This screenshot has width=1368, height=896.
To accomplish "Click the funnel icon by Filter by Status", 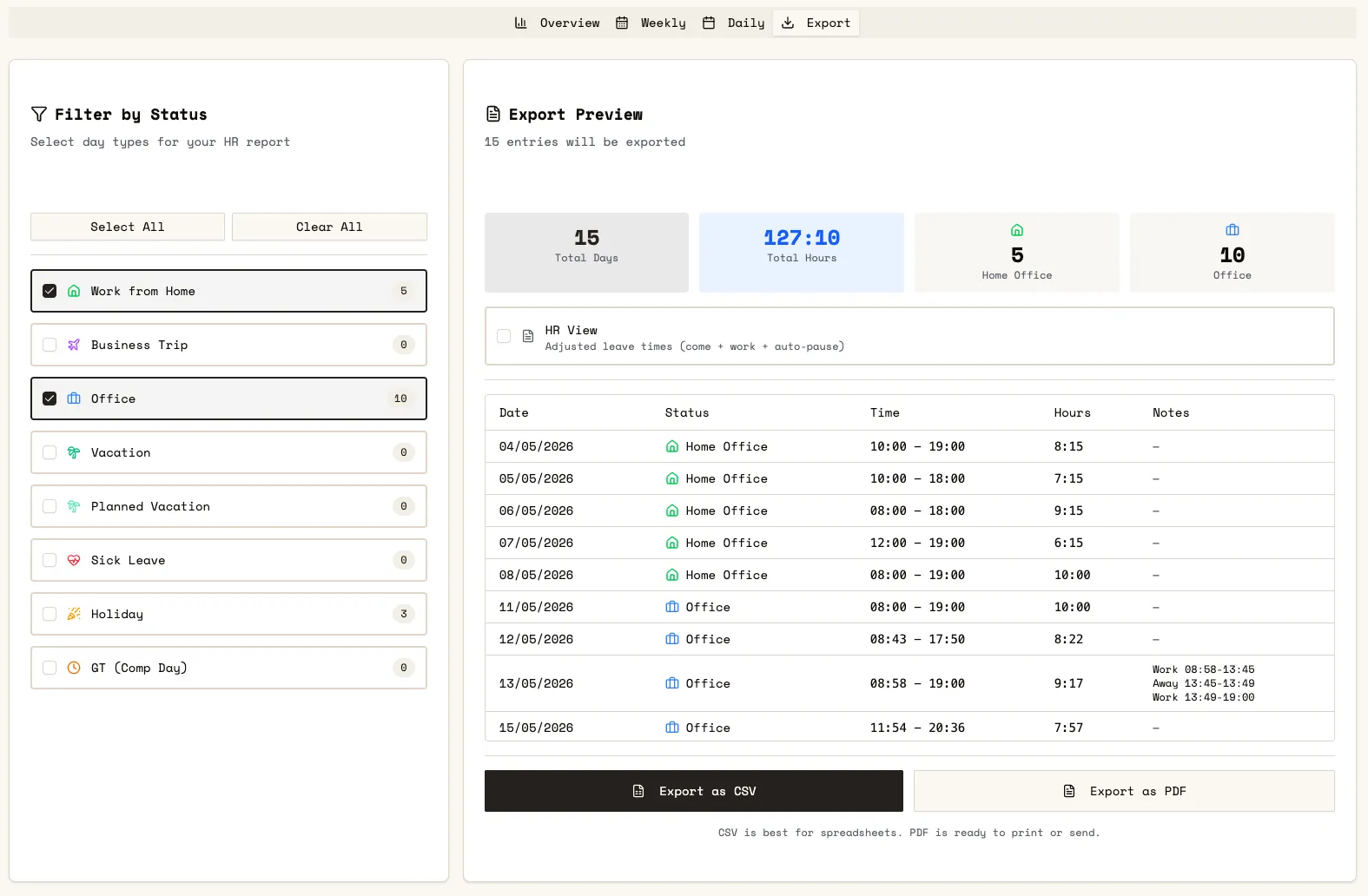I will (39, 114).
